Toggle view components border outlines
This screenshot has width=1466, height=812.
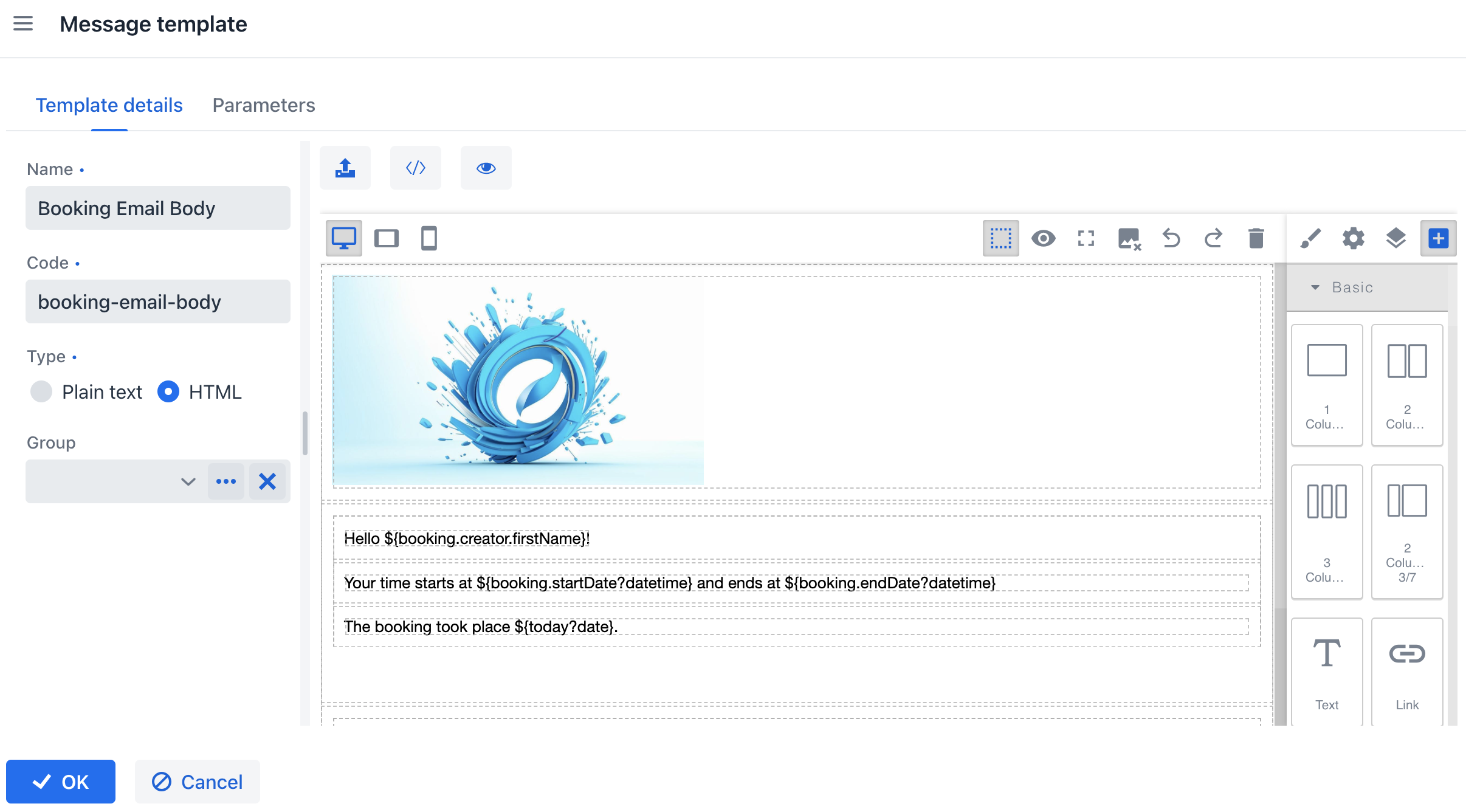1000,238
